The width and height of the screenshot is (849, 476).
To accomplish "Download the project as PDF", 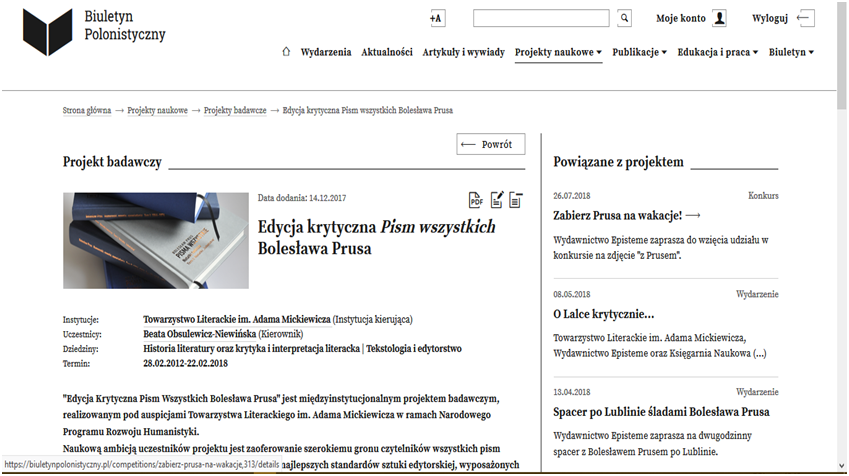I will [x=476, y=200].
